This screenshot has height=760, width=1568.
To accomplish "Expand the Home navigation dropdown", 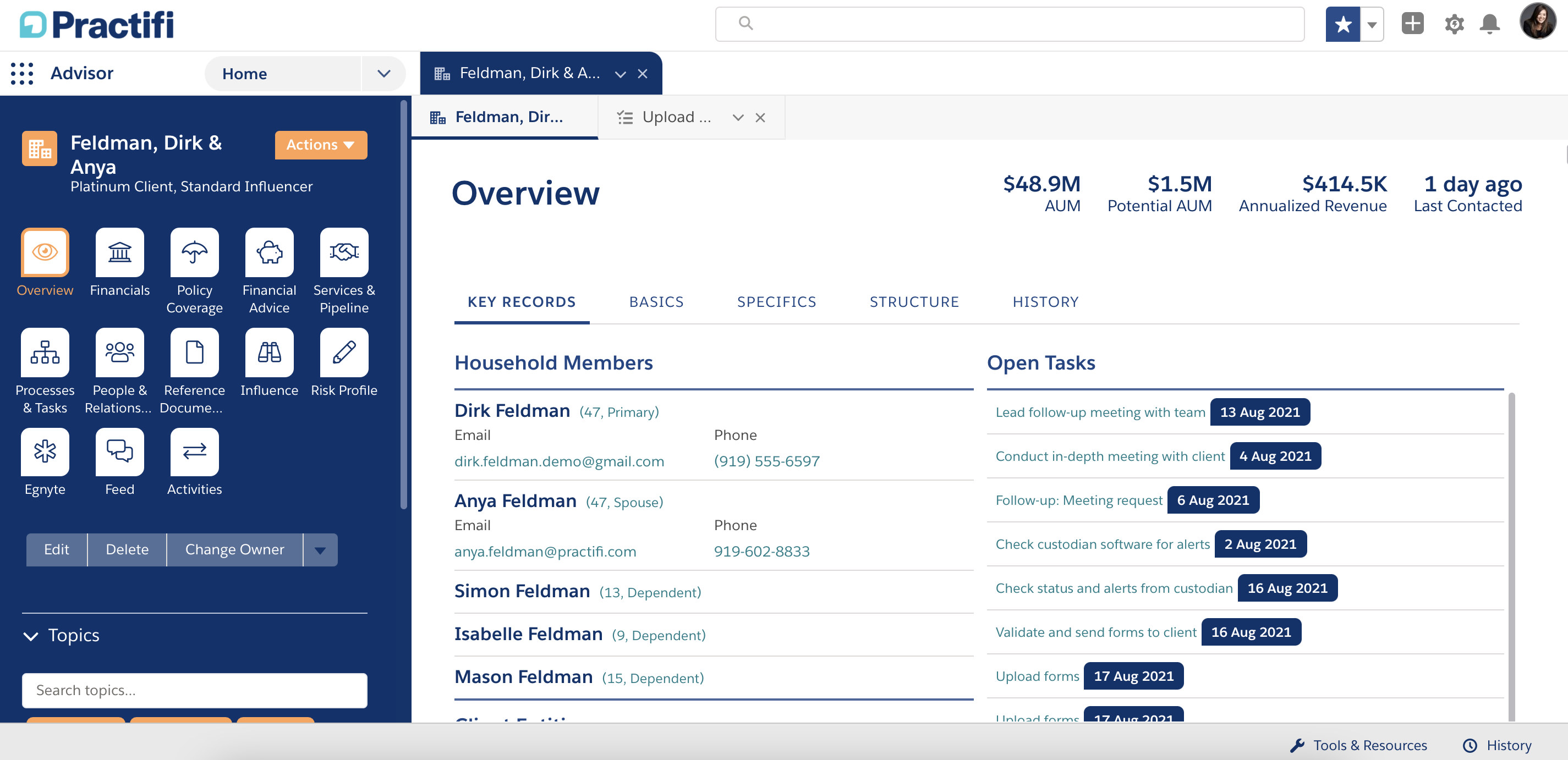I will pyautogui.click(x=383, y=73).
